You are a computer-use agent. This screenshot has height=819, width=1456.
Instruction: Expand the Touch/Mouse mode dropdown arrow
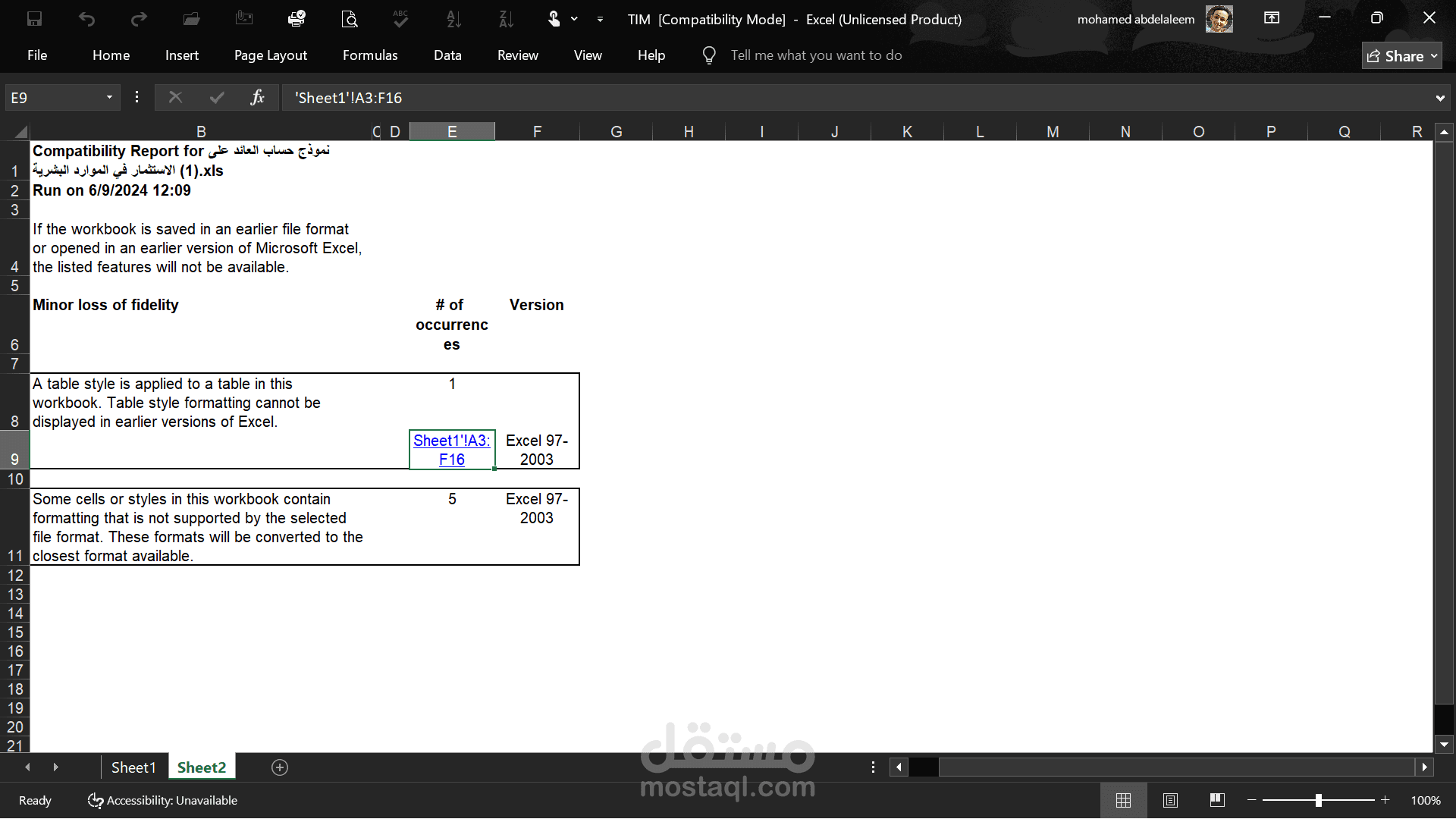tap(574, 19)
